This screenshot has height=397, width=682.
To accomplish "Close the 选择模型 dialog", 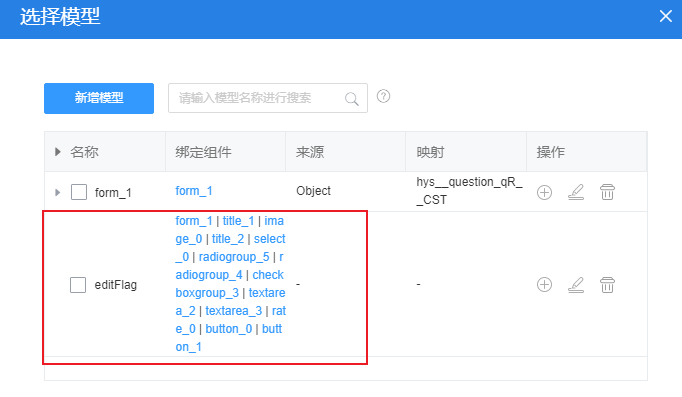I will pyautogui.click(x=665, y=16).
